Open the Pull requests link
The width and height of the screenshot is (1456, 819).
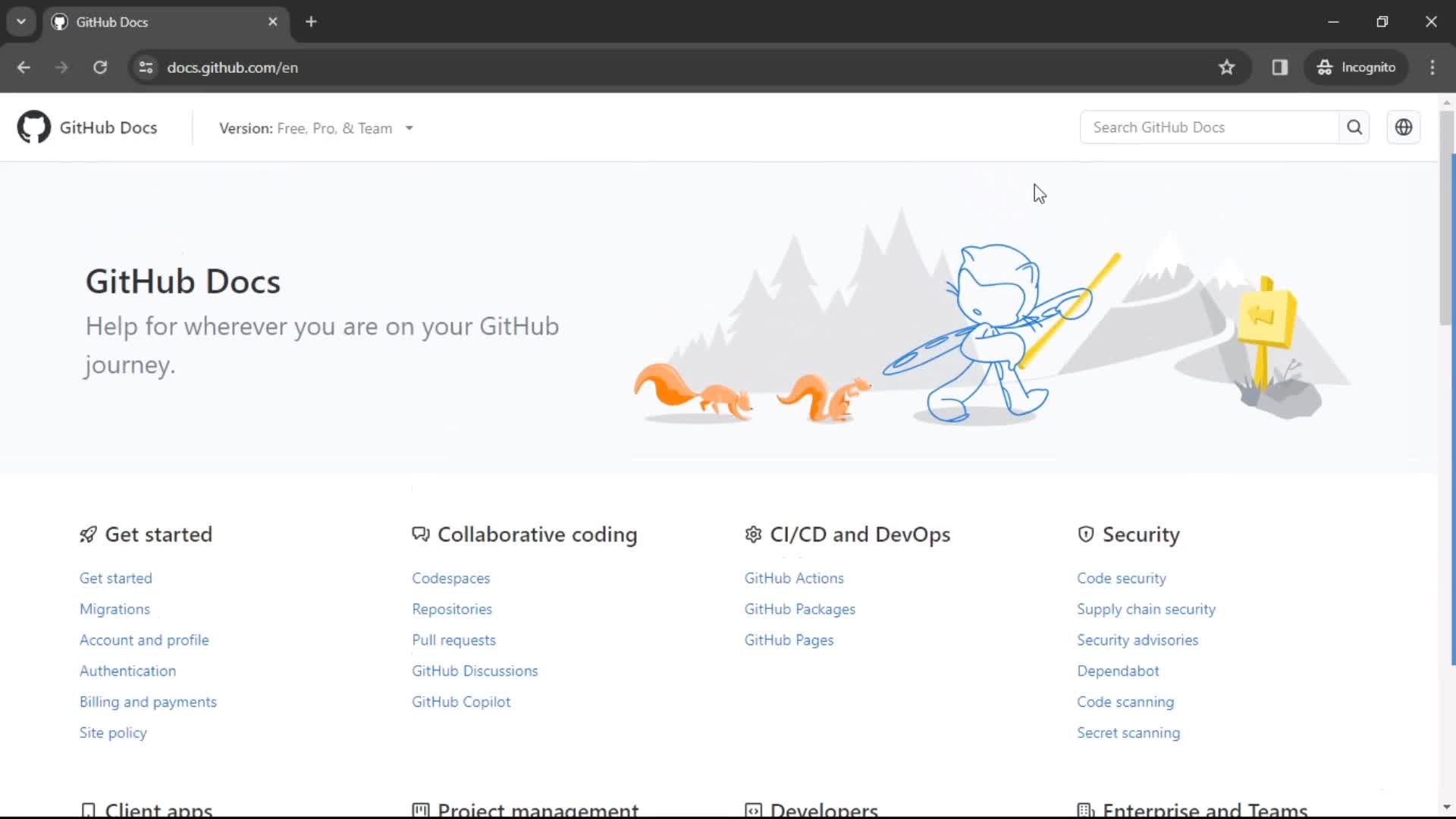coord(453,640)
